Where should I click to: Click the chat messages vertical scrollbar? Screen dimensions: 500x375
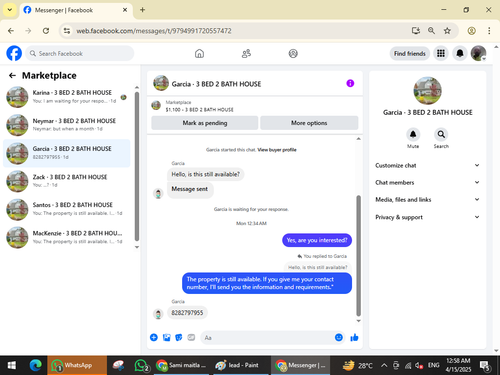click(x=359, y=255)
